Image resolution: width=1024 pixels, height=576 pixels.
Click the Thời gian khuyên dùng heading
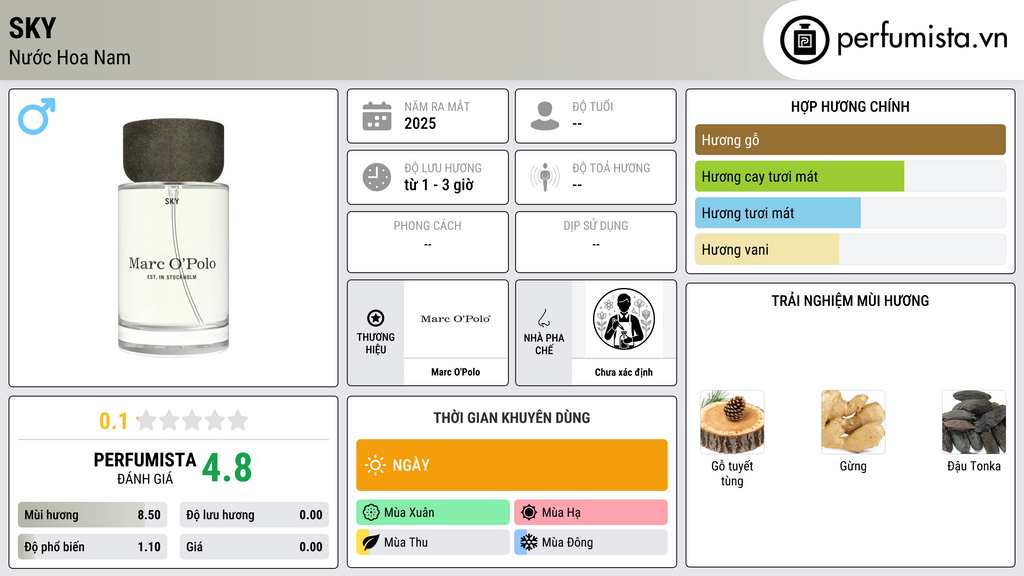coord(512,417)
